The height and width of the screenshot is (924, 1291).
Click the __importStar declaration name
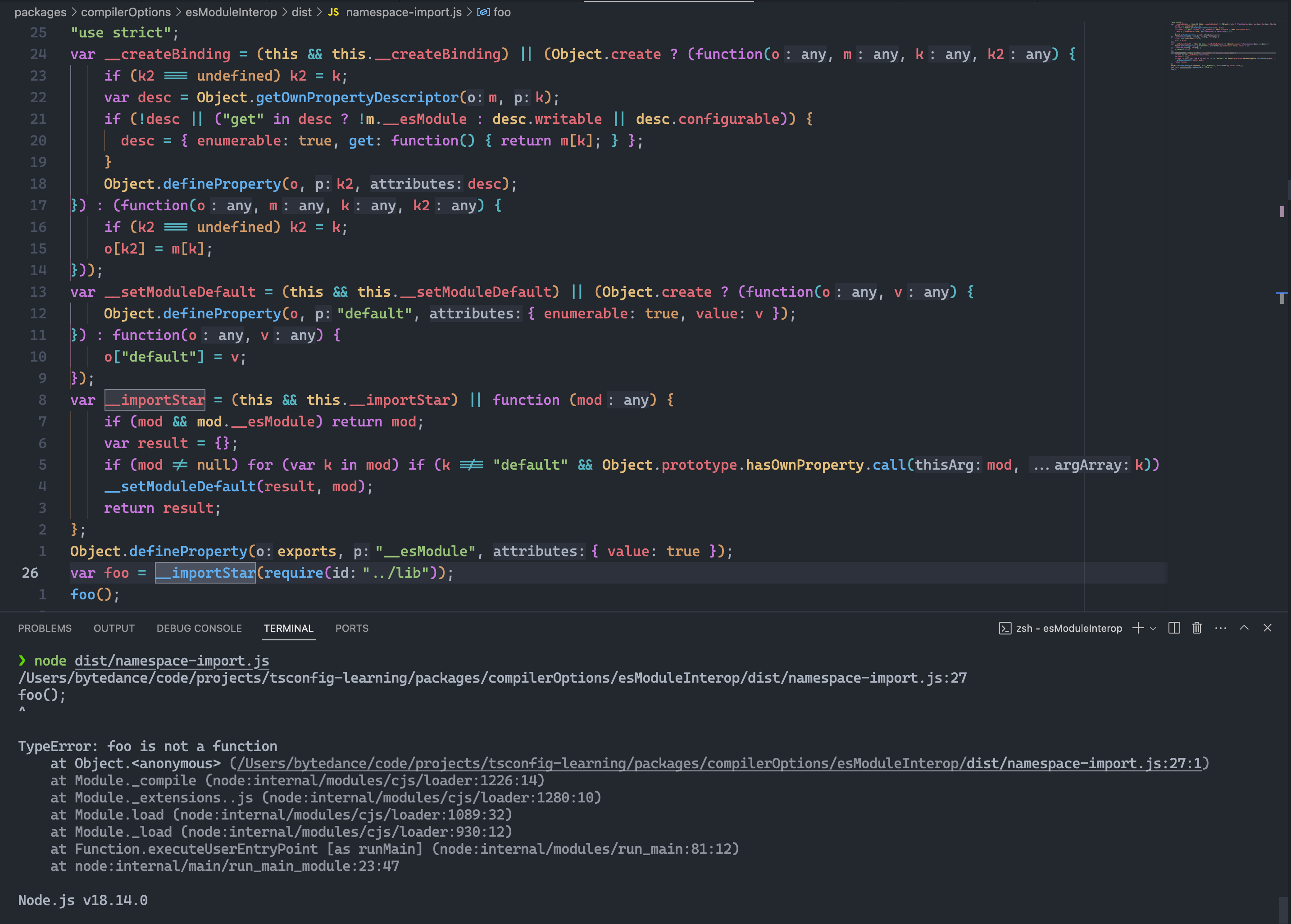click(155, 400)
